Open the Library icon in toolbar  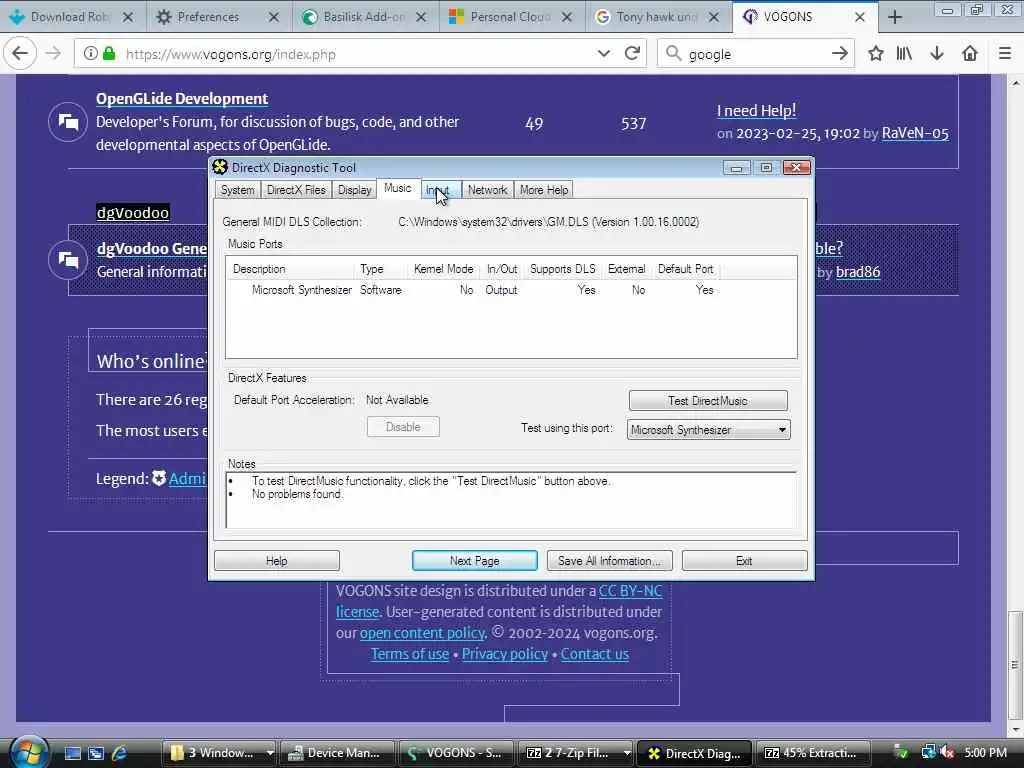coord(904,54)
